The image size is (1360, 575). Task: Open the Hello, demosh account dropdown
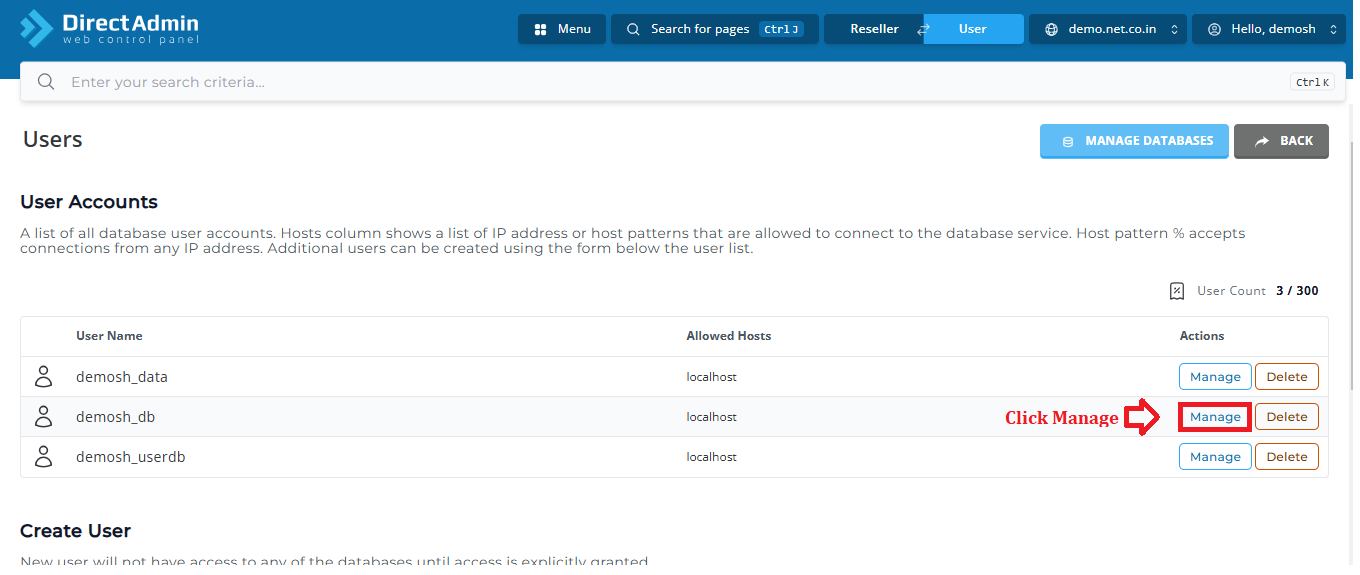[x=1271, y=29]
